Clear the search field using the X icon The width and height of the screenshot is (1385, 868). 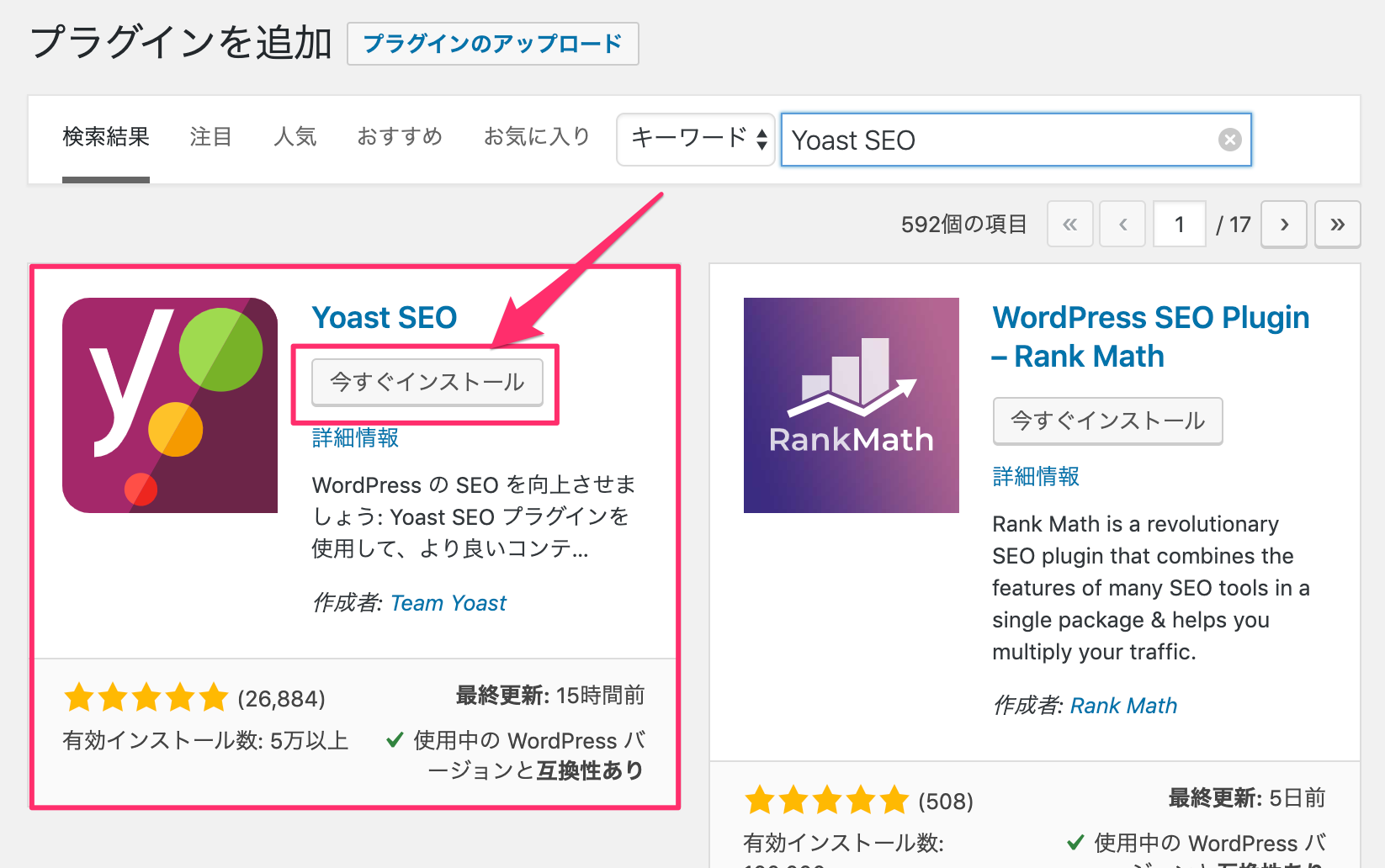1229,140
